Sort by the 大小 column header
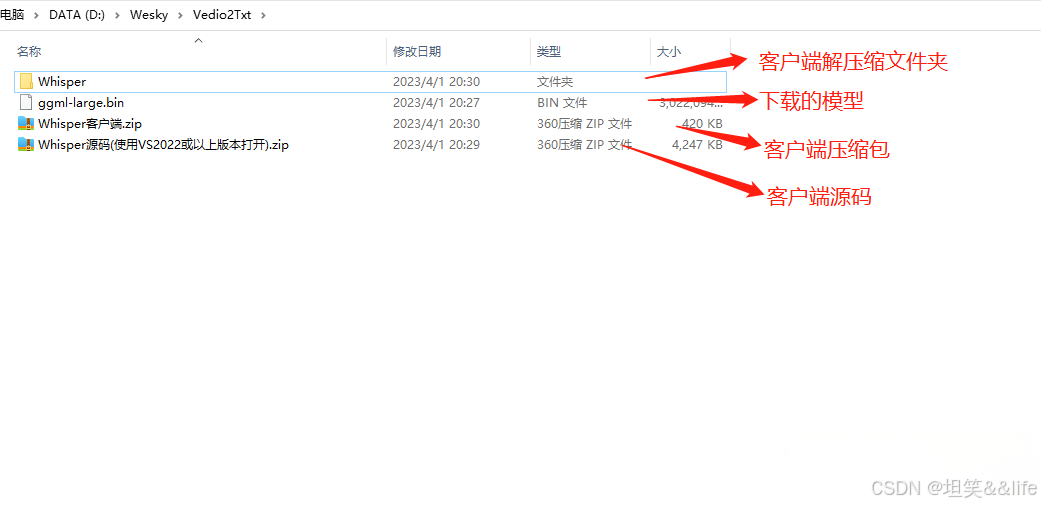Viewport: 1041px width, 506px height. (x=669, y=51)
